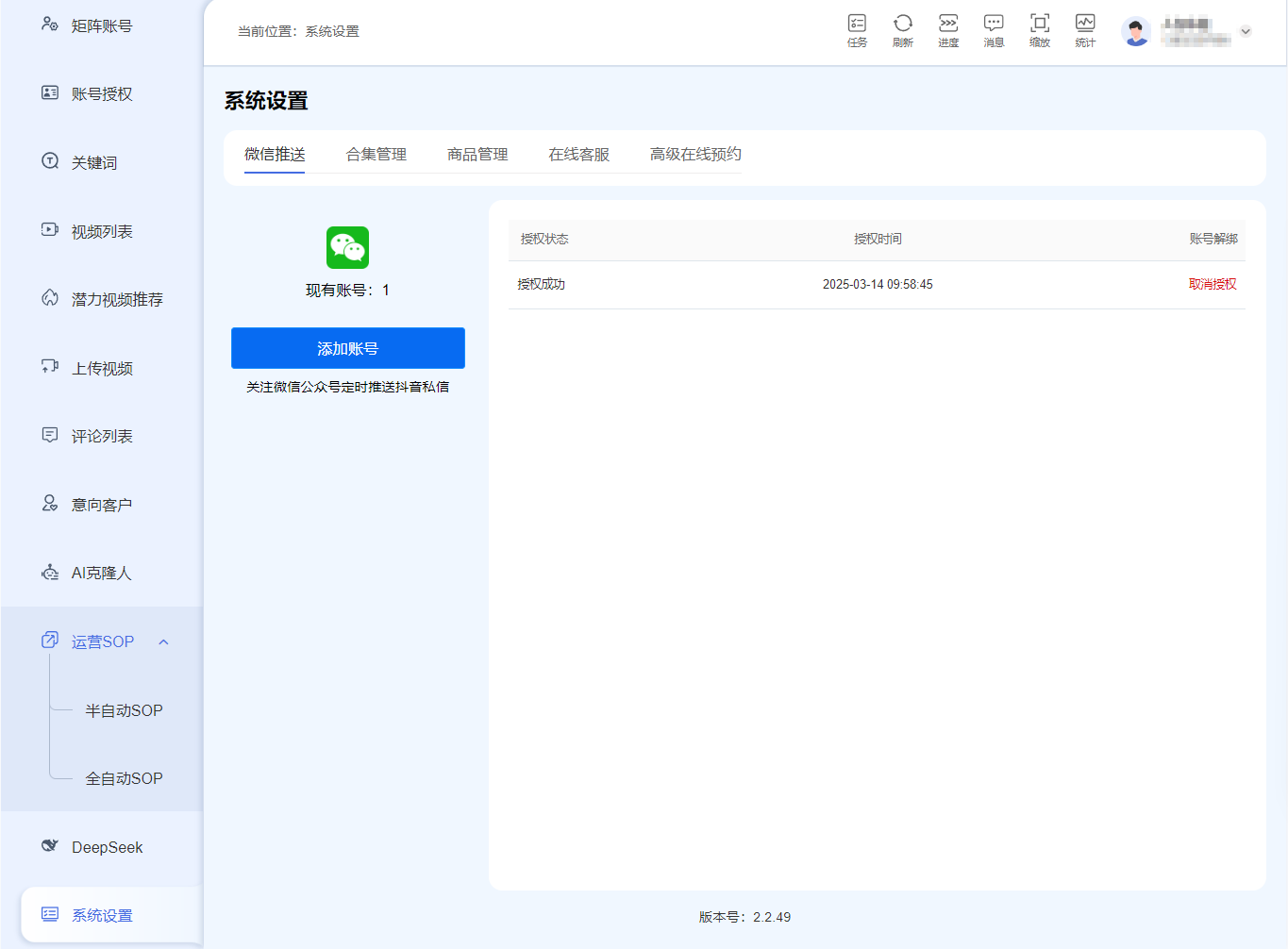Click the 授权状态 column header
This screenshot has width=1288, height=949.
[x=544, y=239]
